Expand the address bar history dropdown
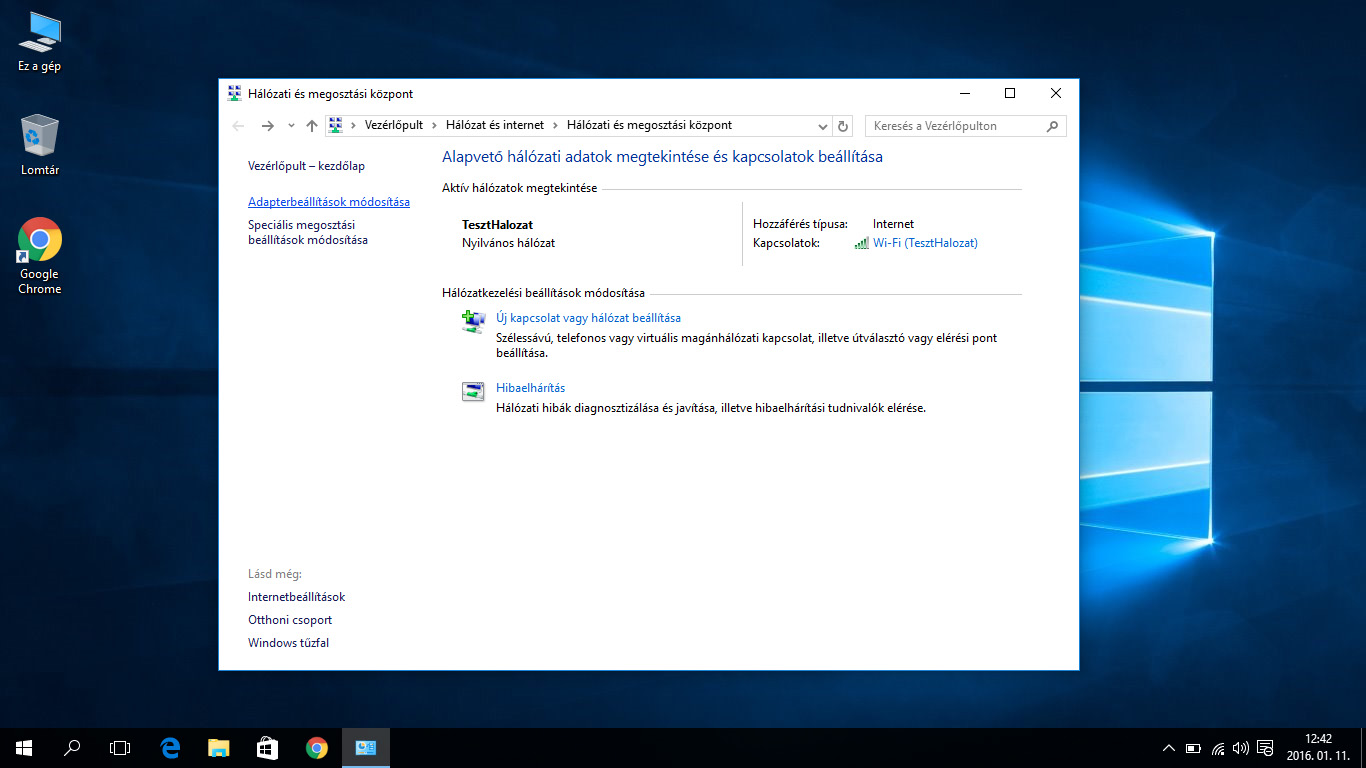 coord(823,126)
